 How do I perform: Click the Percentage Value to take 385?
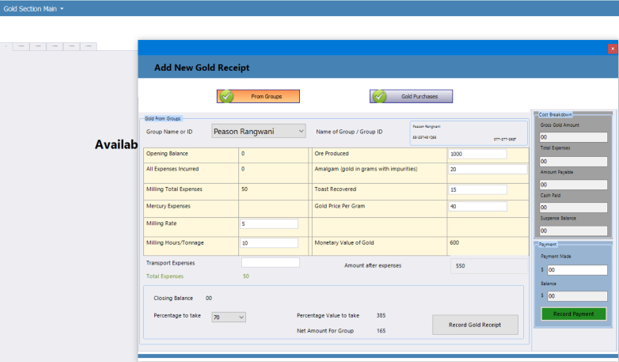[381, 315]
